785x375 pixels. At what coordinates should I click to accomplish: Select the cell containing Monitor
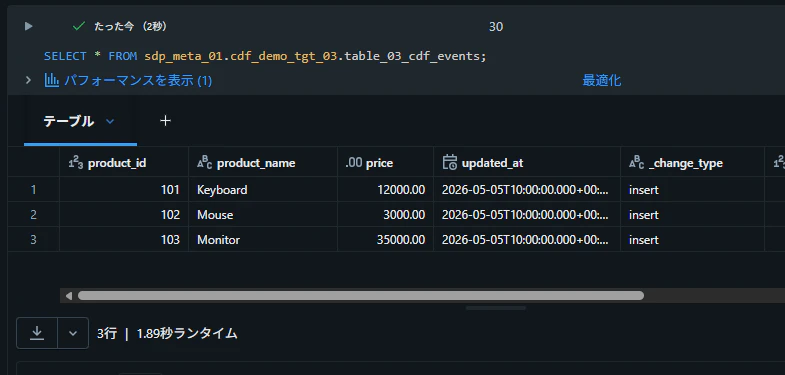tap(263, 239)
